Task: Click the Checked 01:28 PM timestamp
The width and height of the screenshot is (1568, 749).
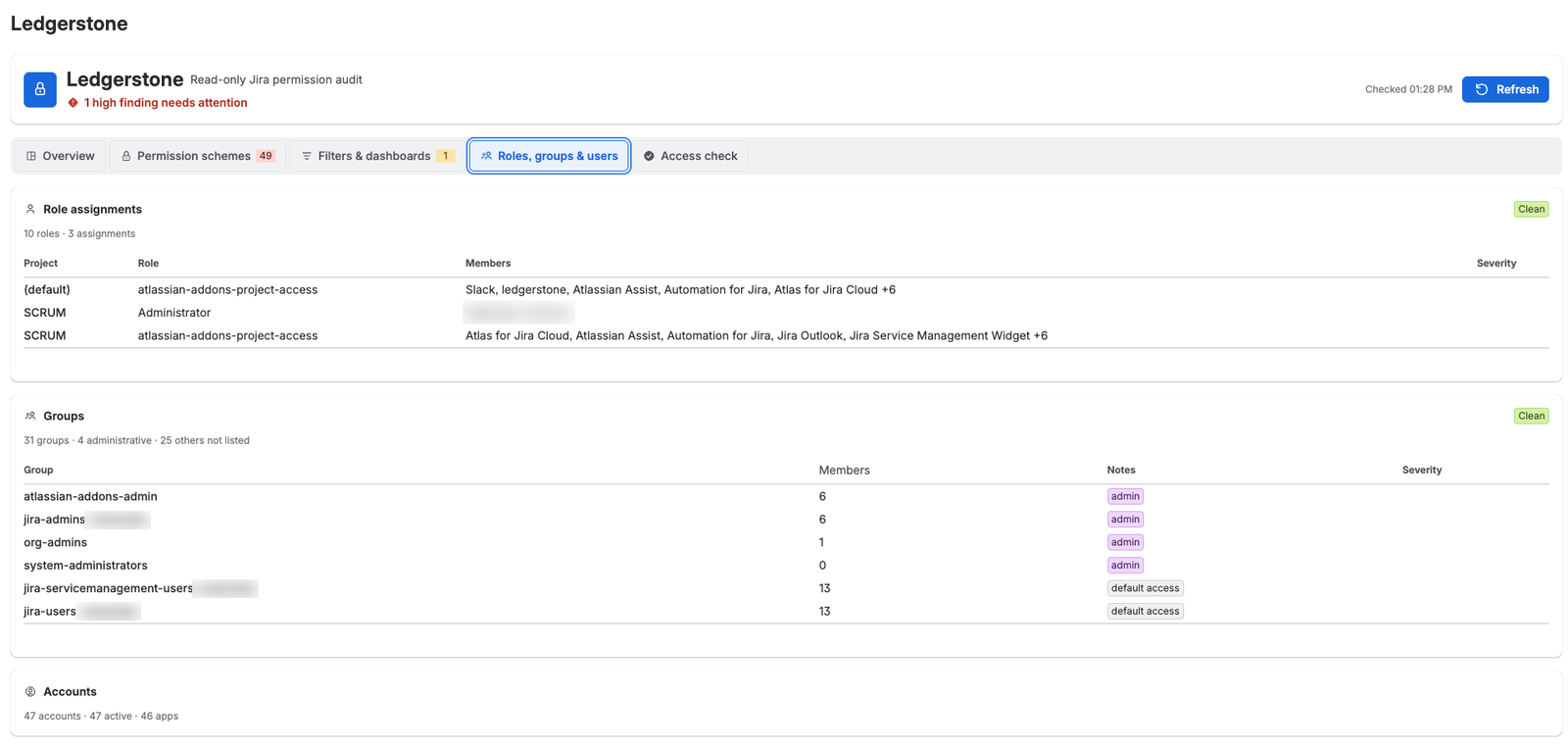Action: pyautogui.click(x=1408, y=89)
